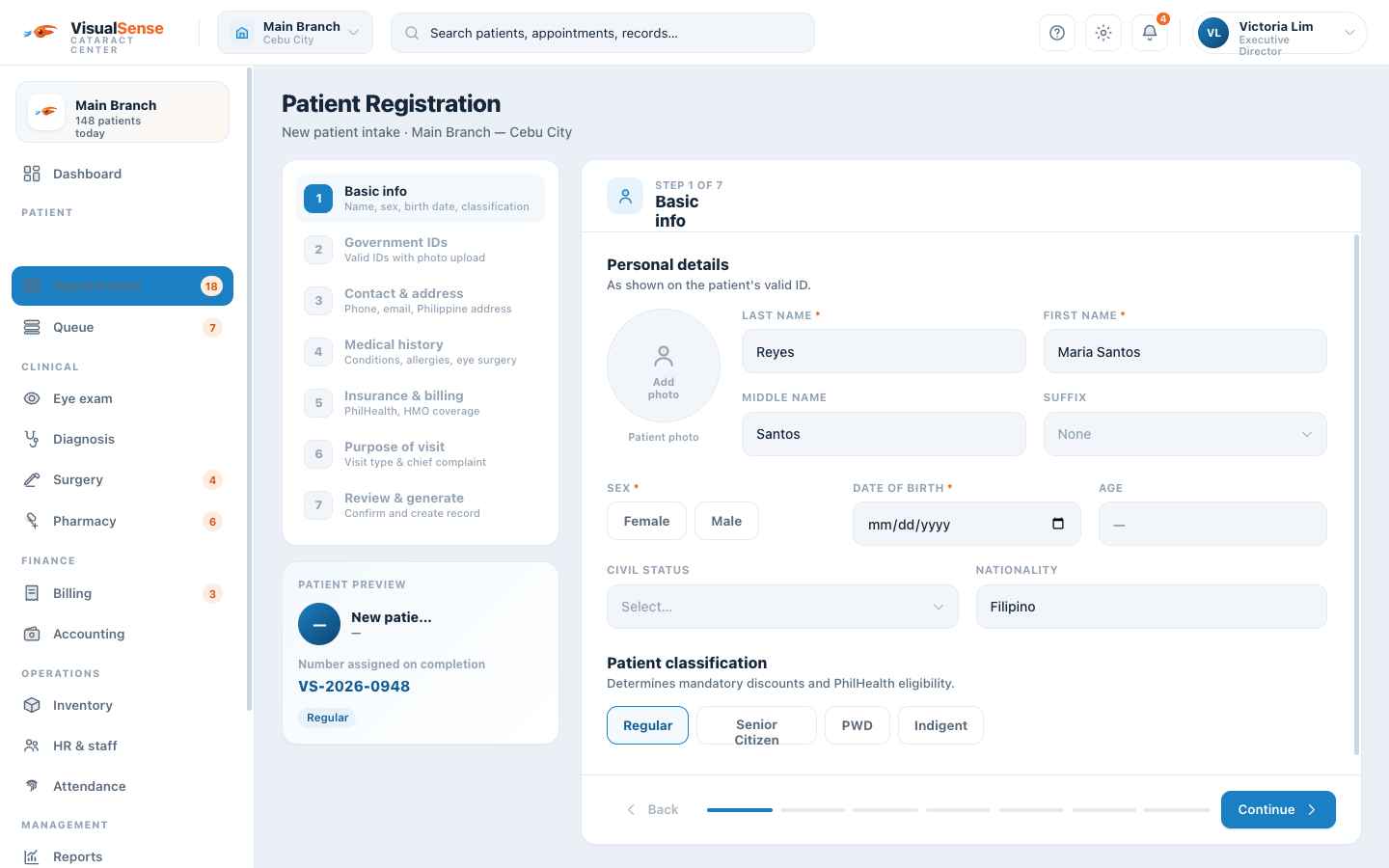Click the Inventory box icon
This screenshot has height=868, width=1389.
[x=32, y=705]
